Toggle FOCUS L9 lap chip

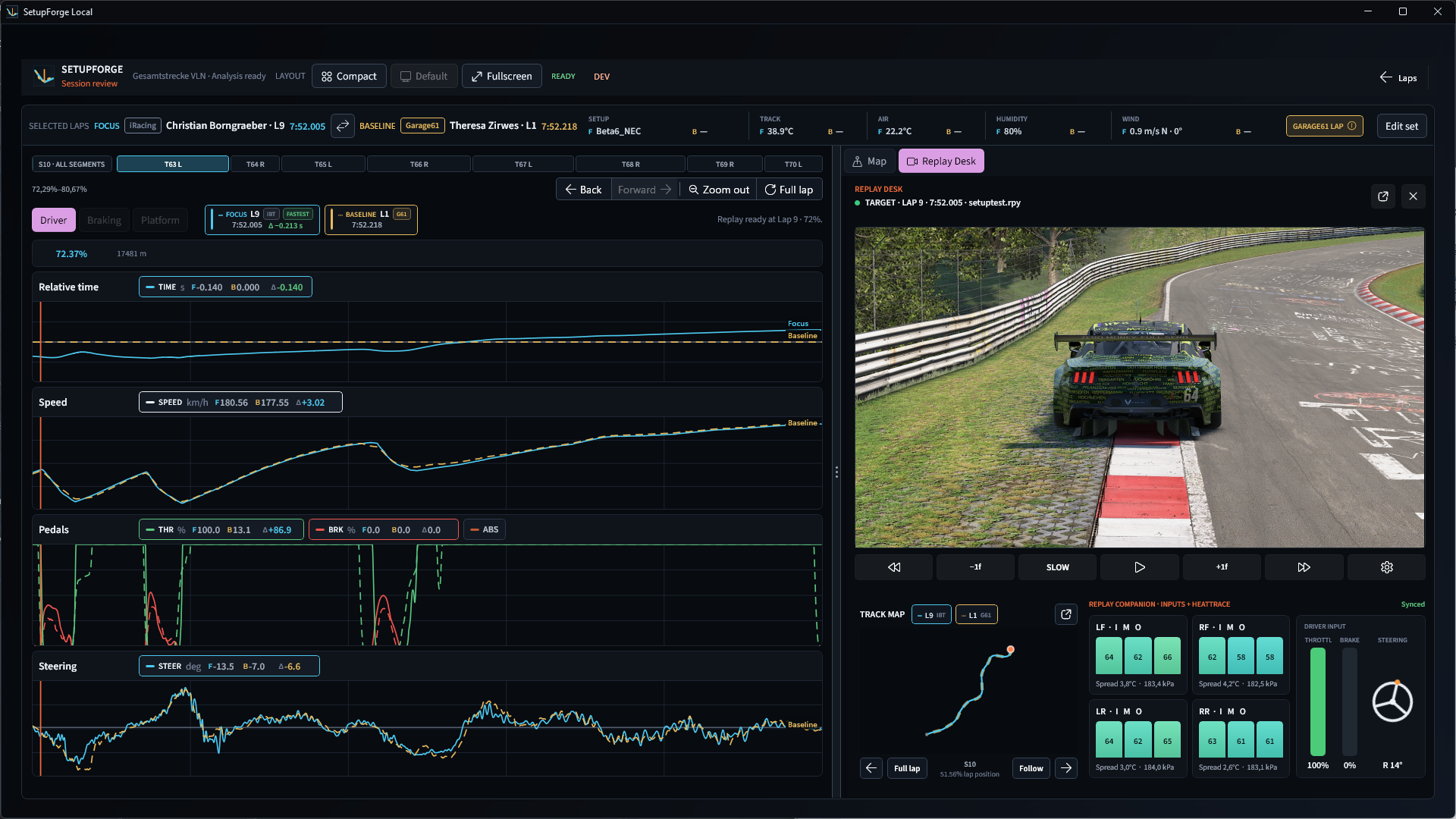tap(262, 220)
